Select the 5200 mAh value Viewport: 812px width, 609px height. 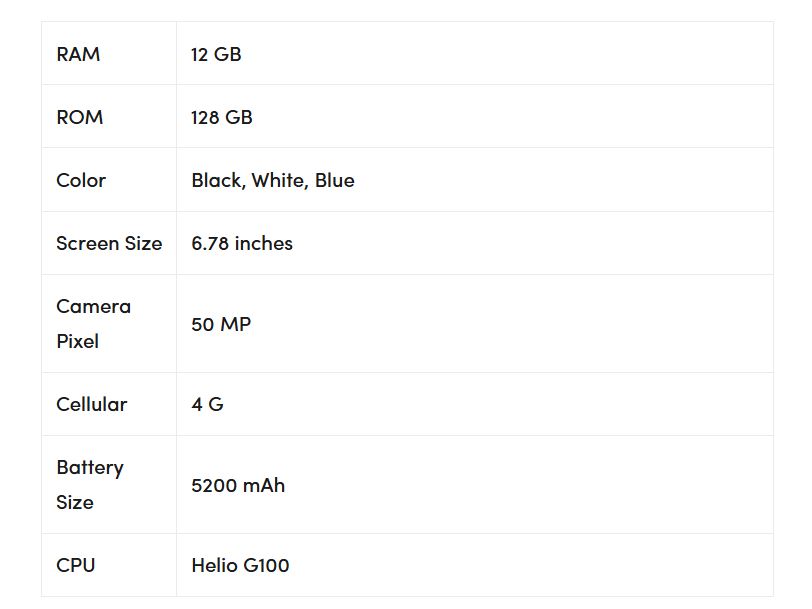[x=238, y=486]
